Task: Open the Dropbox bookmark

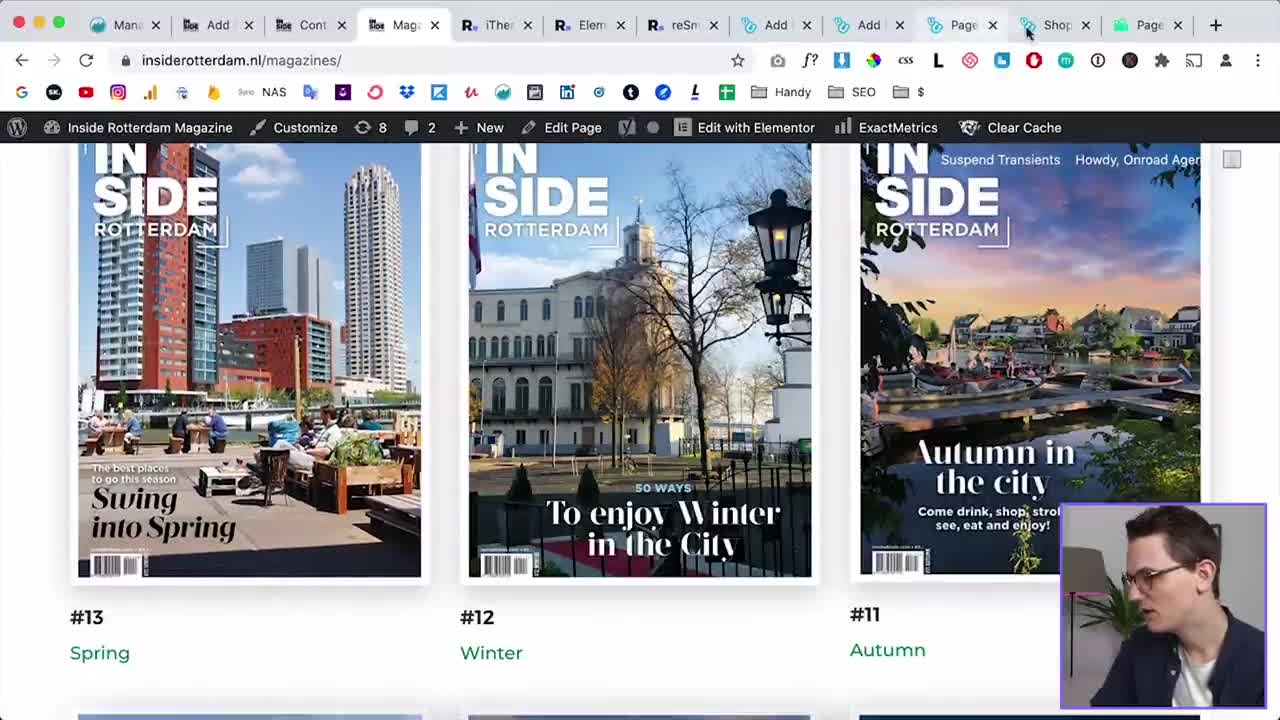Action: point(407,92)
